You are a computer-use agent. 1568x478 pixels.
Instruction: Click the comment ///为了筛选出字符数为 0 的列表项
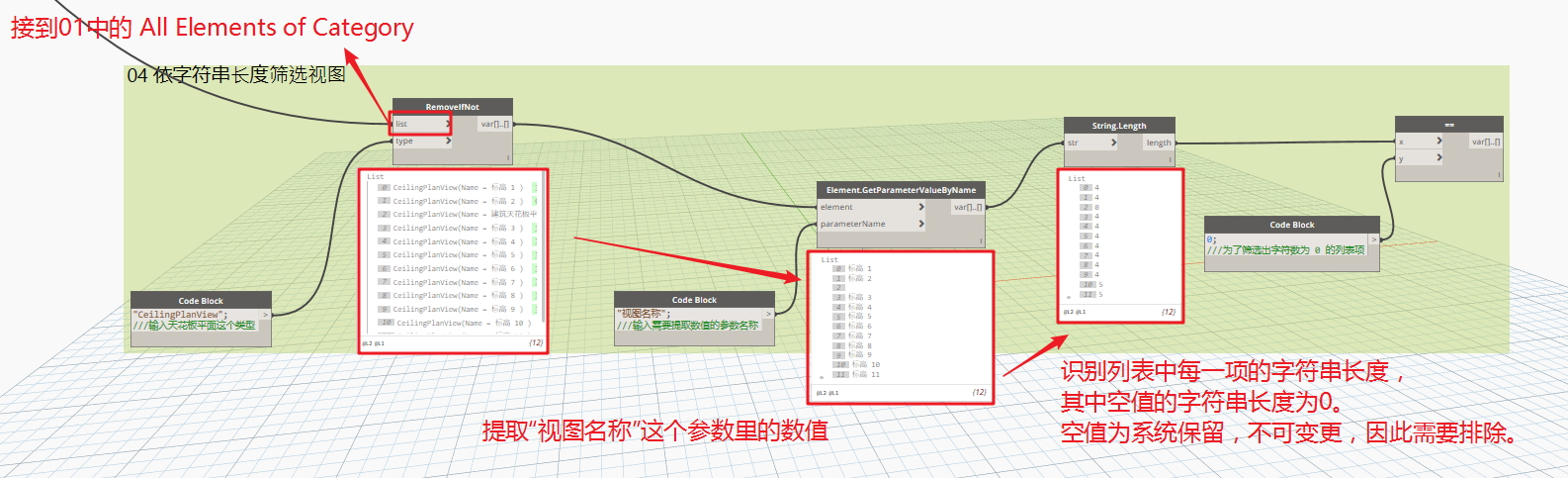(x=1285, y=250)
